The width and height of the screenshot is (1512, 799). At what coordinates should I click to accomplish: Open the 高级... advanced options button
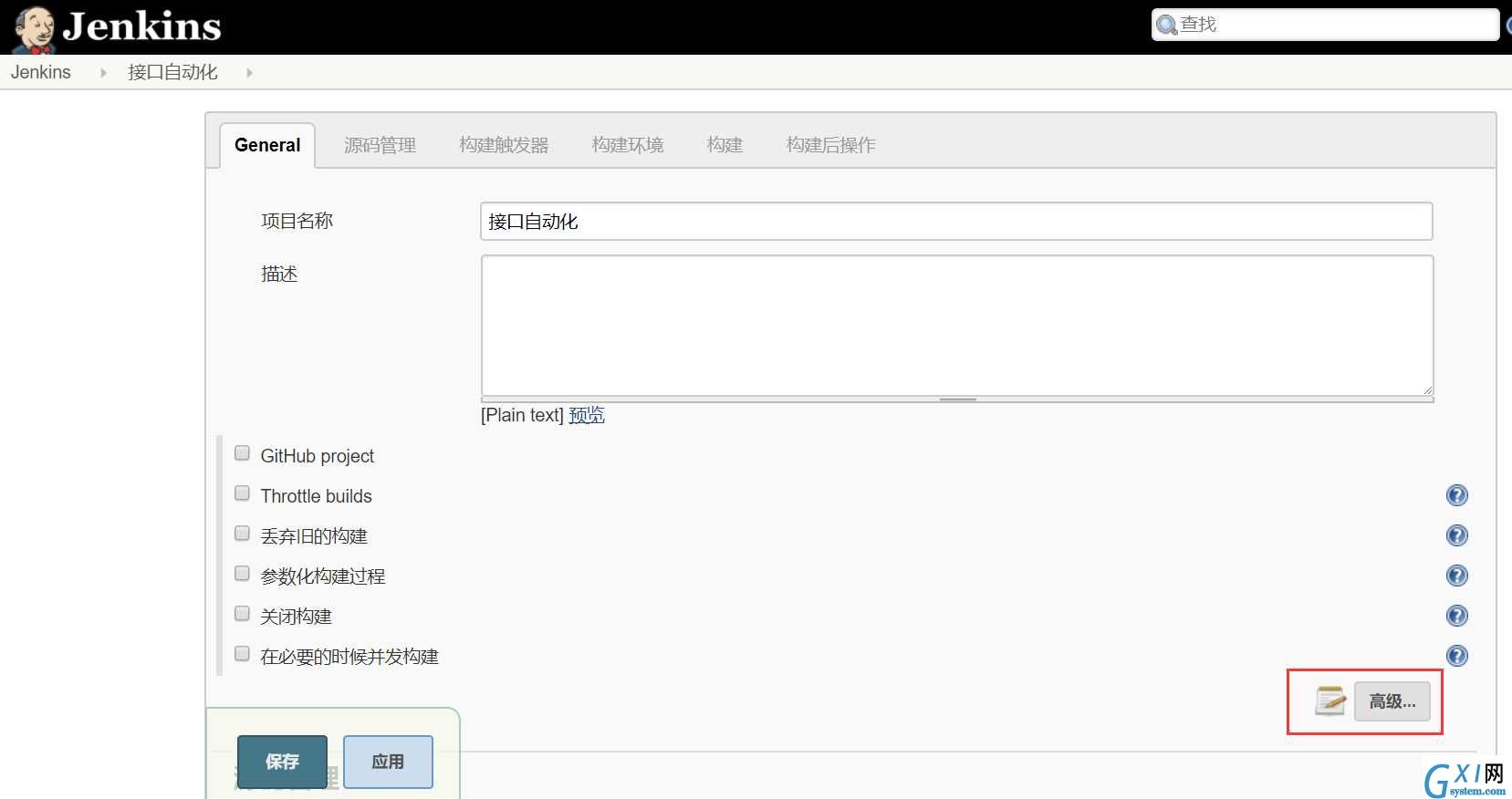(1392, 701)
